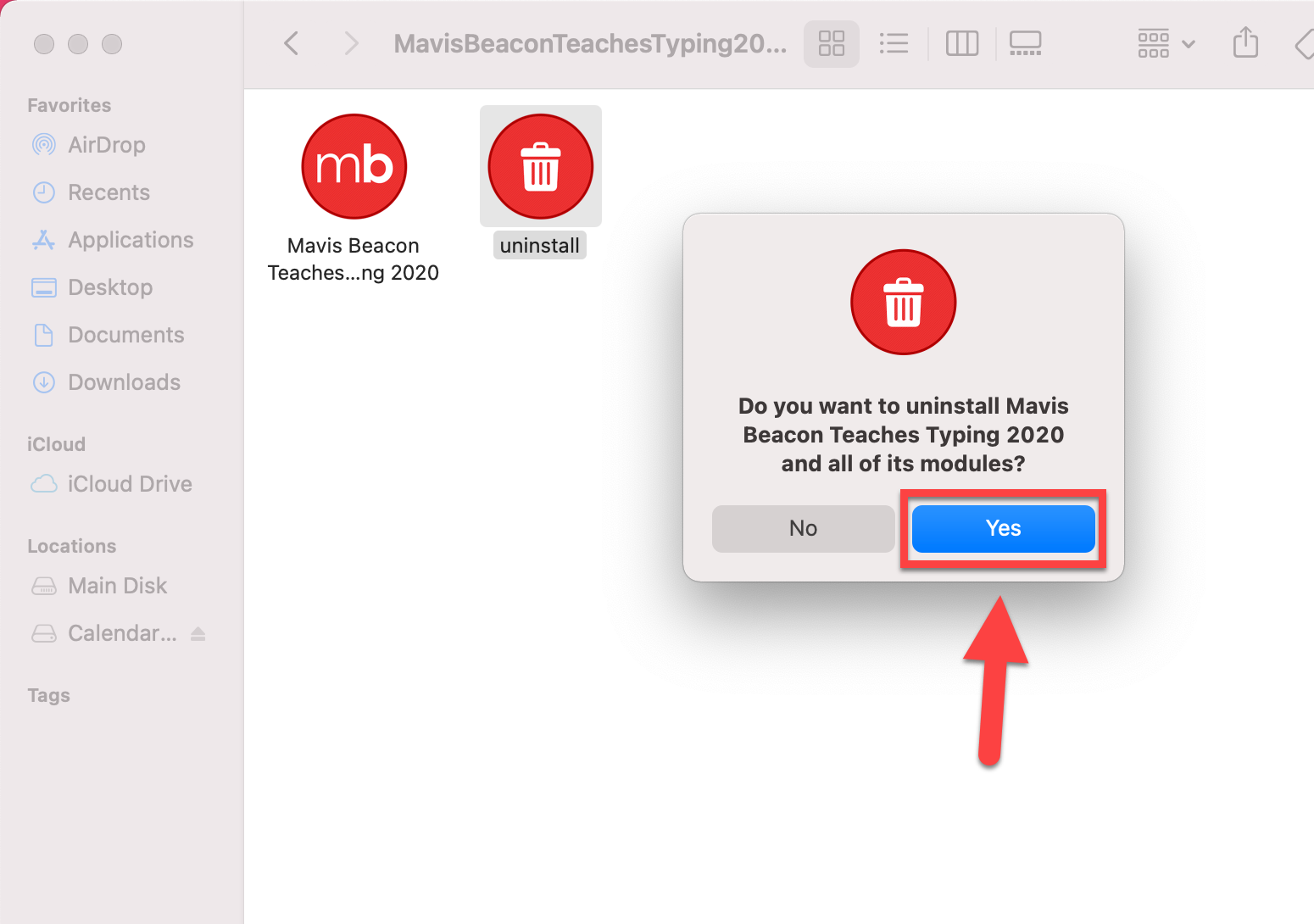The height and width of the screenshot is (924, 1314).
Task: Open AirDrop in the sidebar
Action: pos(89,145)
